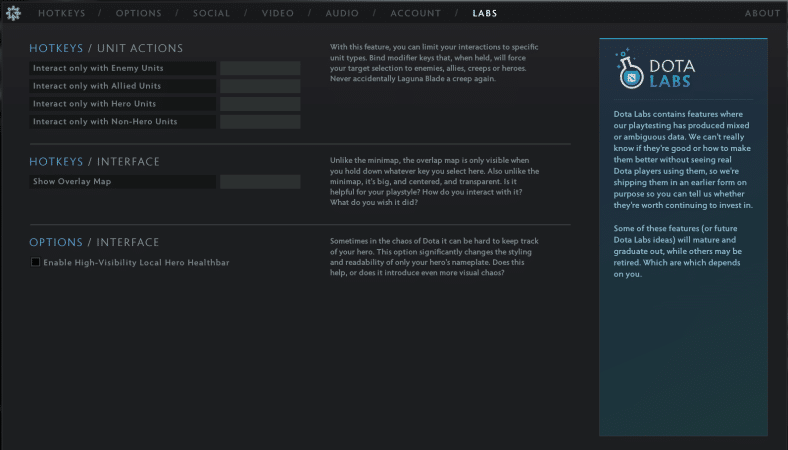Click the "Never accidentally Laguna Blade a creep again" text
Viewport: 788px width, 450px height.
coord(413,79)
